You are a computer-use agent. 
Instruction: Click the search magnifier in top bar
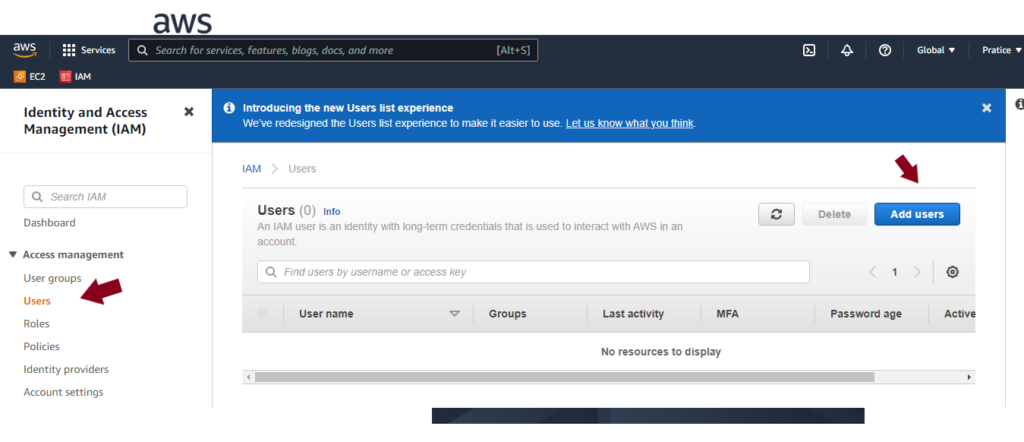click(x=142, y=50)
